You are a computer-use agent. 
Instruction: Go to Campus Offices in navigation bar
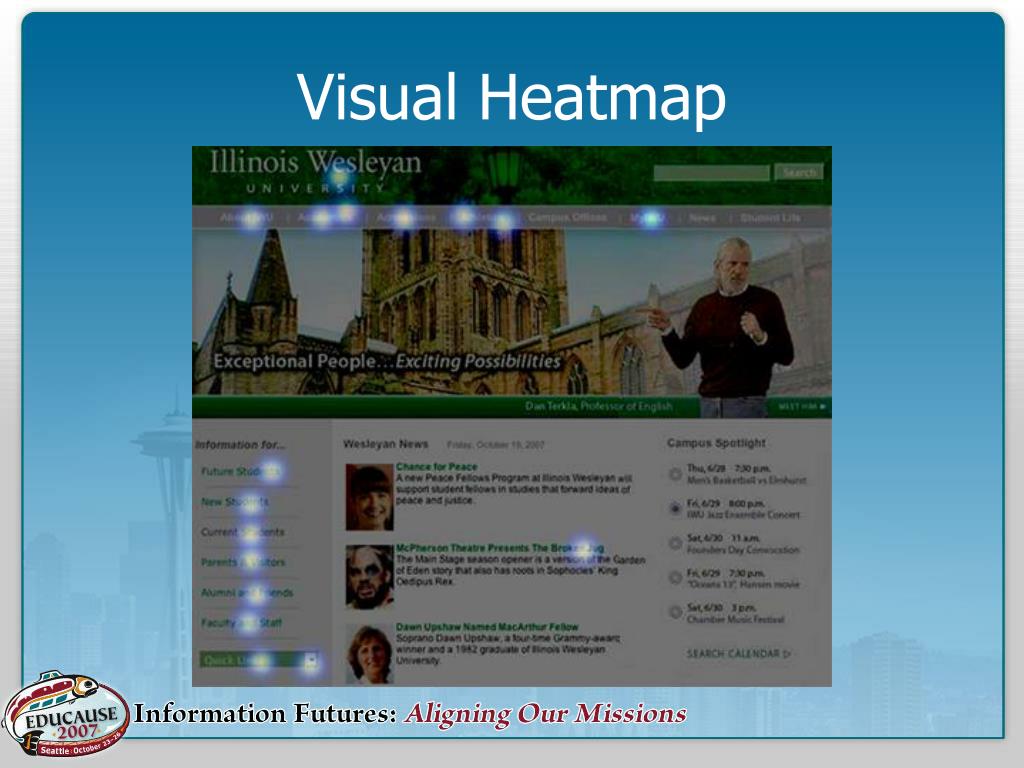[x=567, y=217]
